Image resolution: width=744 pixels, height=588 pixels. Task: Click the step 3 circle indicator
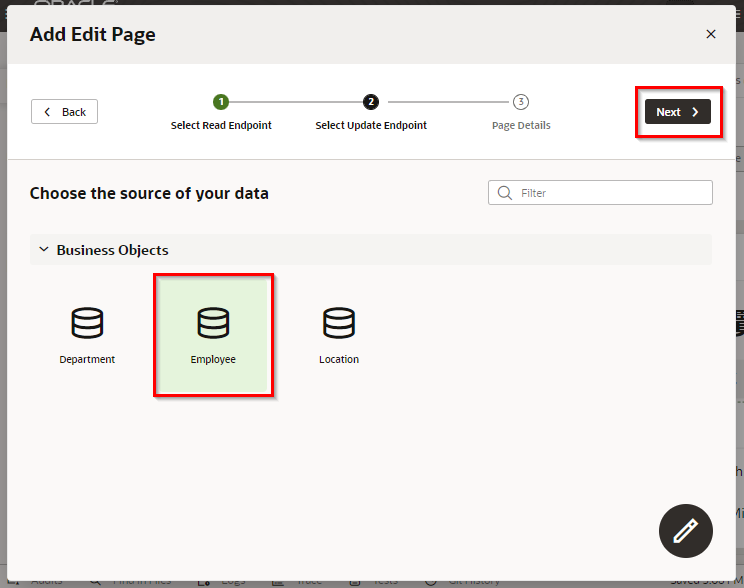521,102
